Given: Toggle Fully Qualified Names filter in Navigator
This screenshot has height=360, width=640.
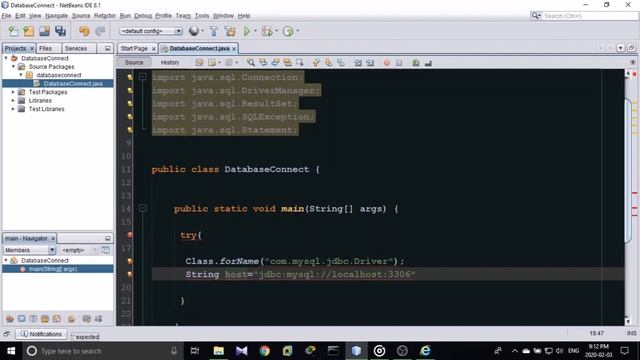Looking at the screenshot, I should pyautogui.click(x=71, y=319).
